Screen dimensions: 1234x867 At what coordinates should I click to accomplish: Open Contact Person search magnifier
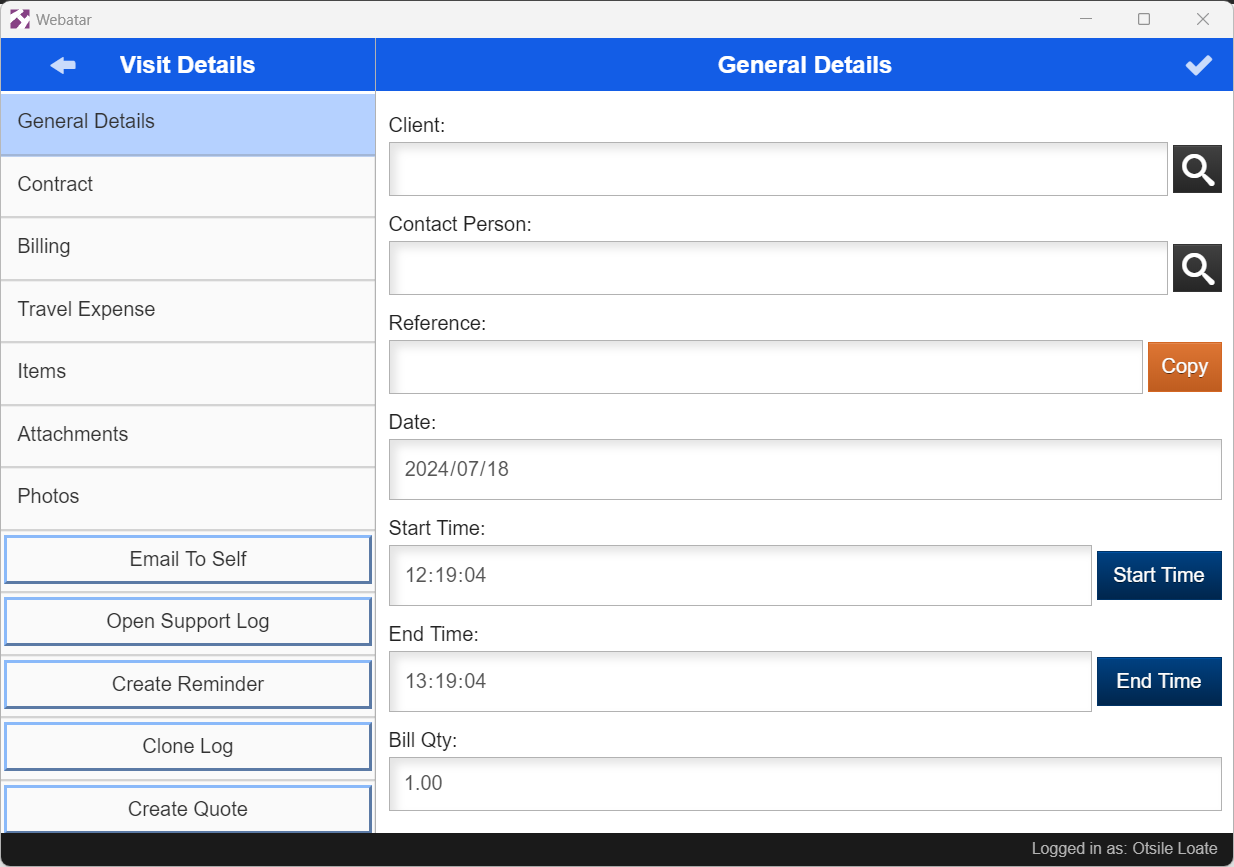click(x=1197, y=268)
